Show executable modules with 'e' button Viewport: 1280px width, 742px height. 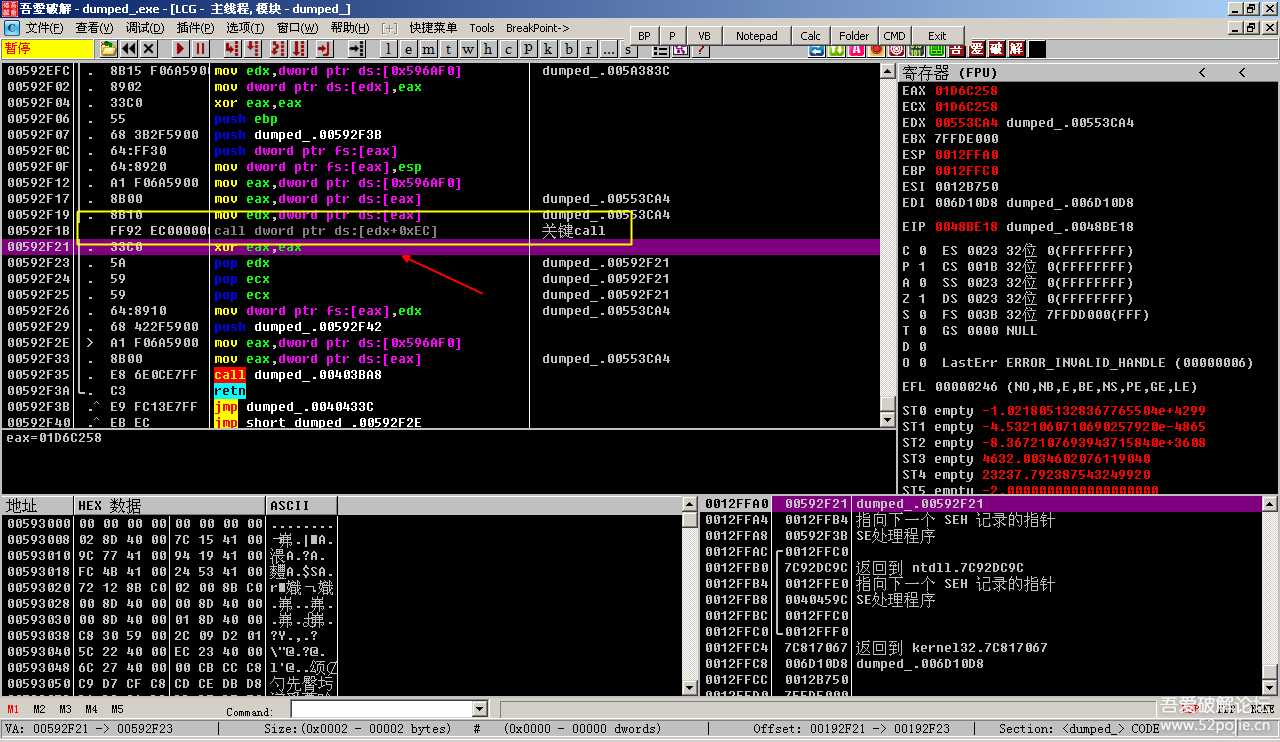(408, 49)
